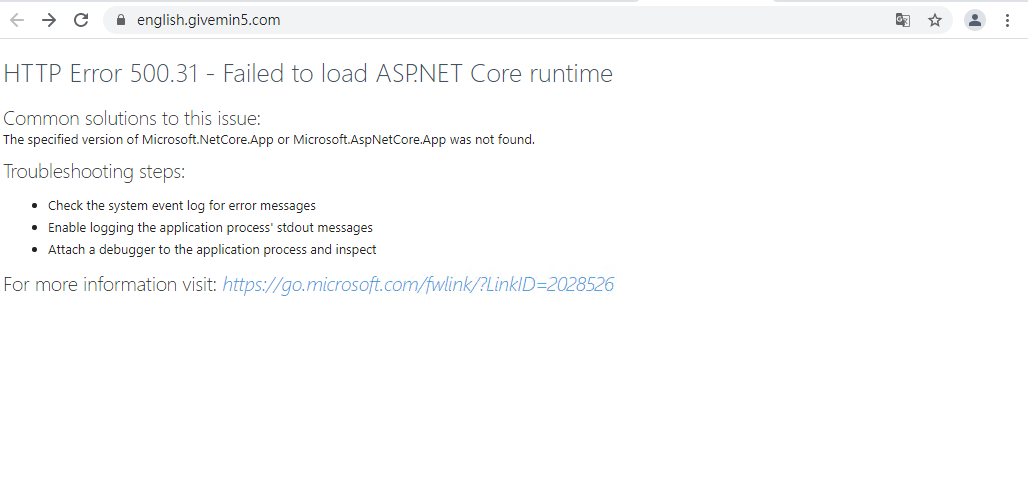Click the Microsoft.AspNetCore.App text

pyautogui.click(x=370, y=140)
